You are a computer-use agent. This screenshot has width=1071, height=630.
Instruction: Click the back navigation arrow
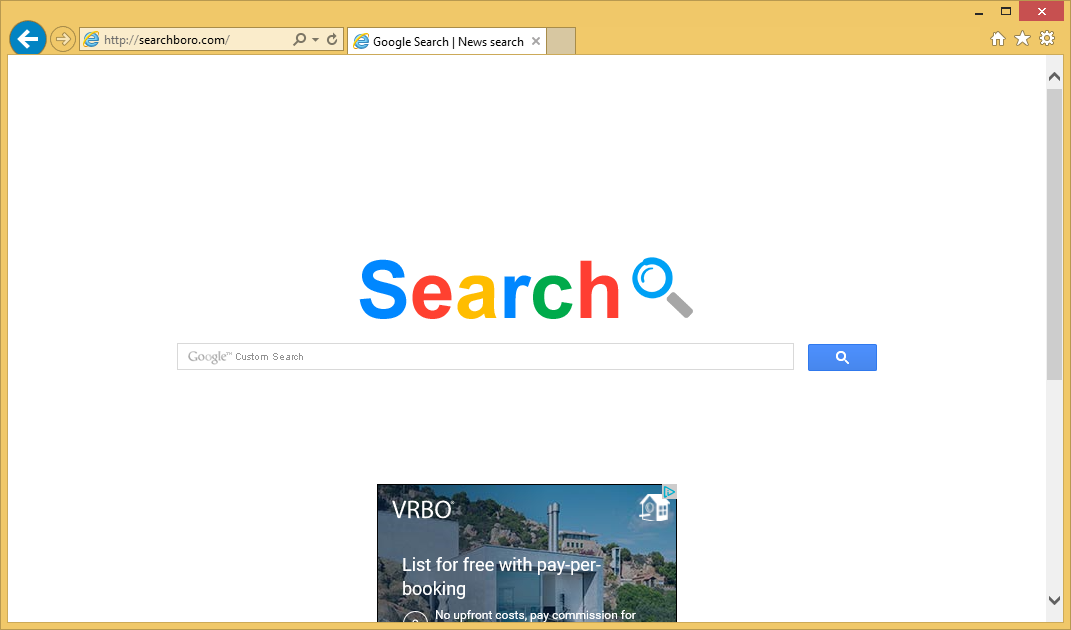tap(27, 38)
